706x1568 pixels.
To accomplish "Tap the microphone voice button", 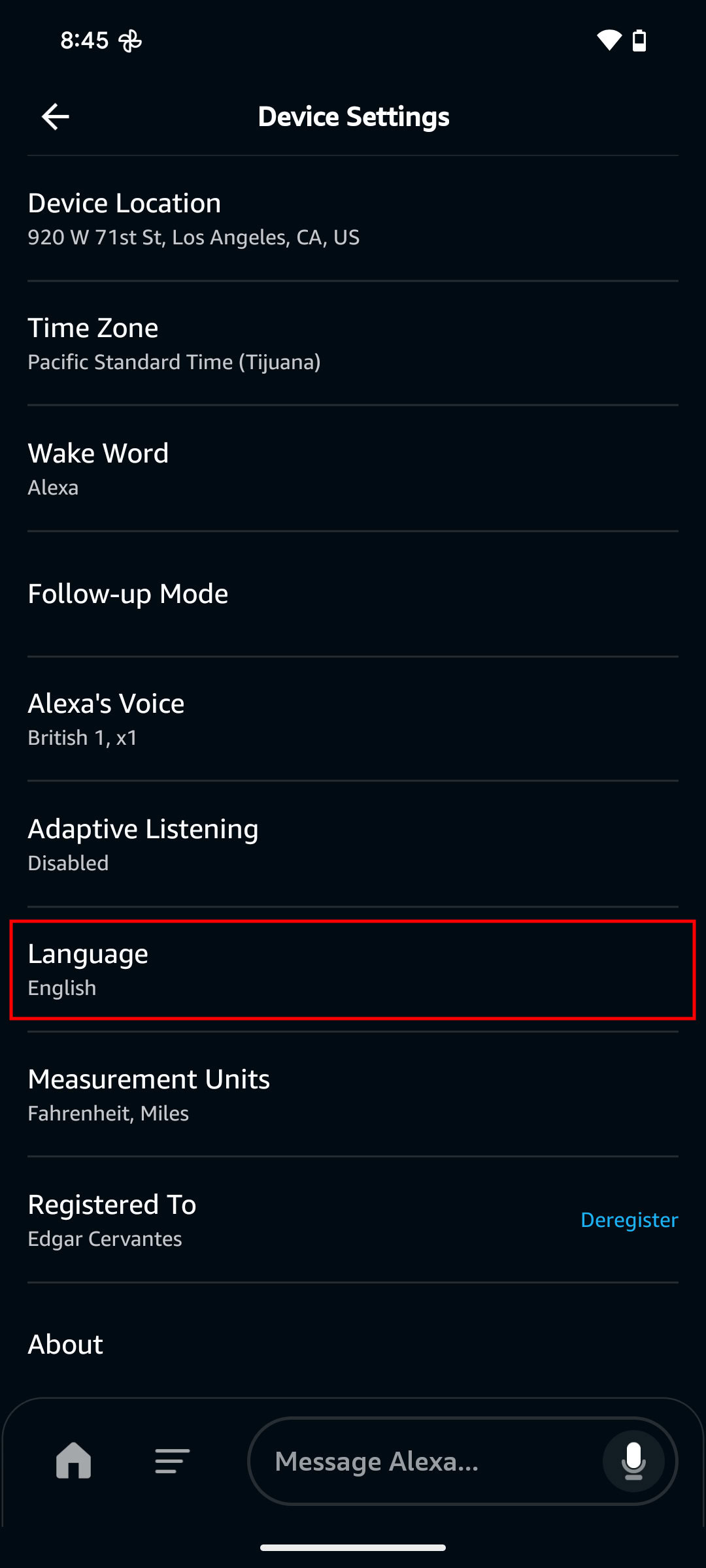I will 633,1461.
